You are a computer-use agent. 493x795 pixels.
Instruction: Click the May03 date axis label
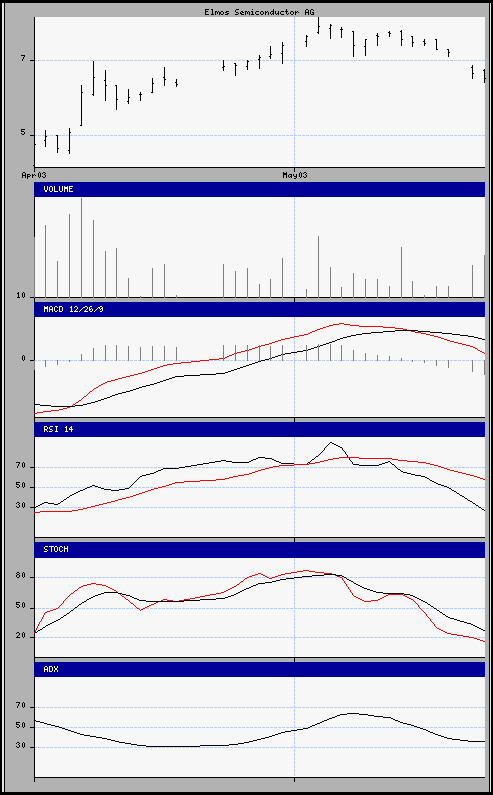point(295,175)
